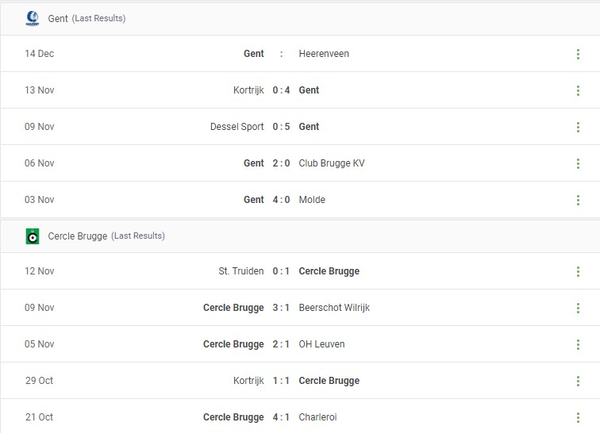600x433 pixels.
Task: Open options for Cercle Brugge vs OH Leuven
Action: point(578,344)
